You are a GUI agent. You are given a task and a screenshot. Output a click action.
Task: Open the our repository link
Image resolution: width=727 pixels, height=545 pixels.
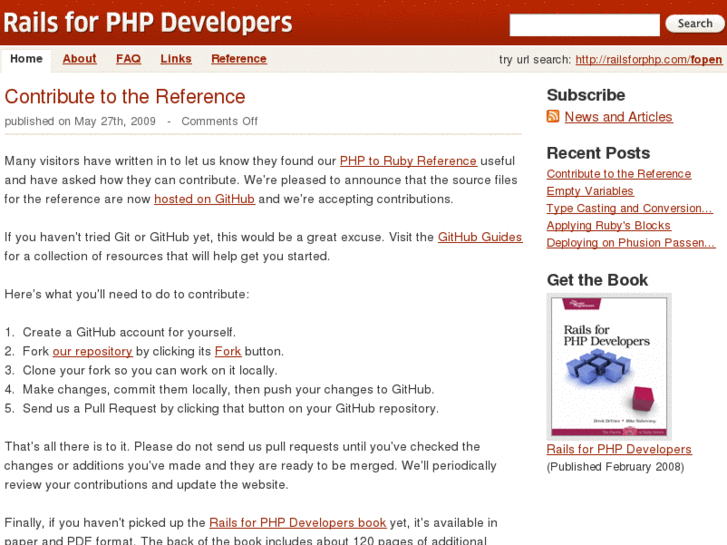(92, 351)
